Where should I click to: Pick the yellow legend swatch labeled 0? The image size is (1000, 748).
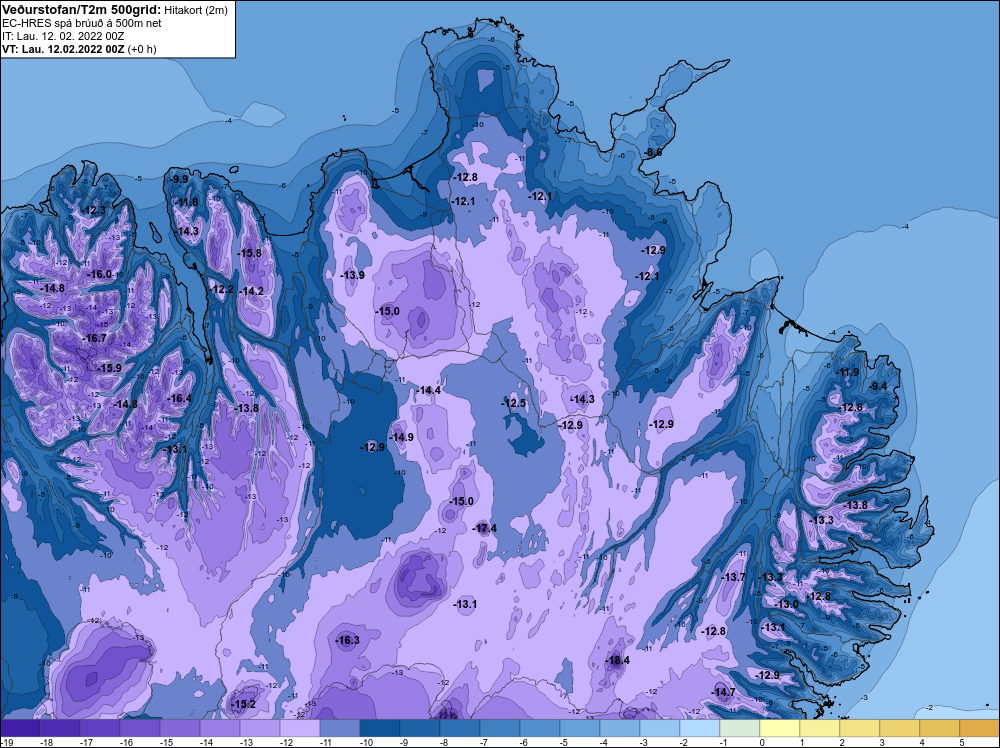point(780,728)
